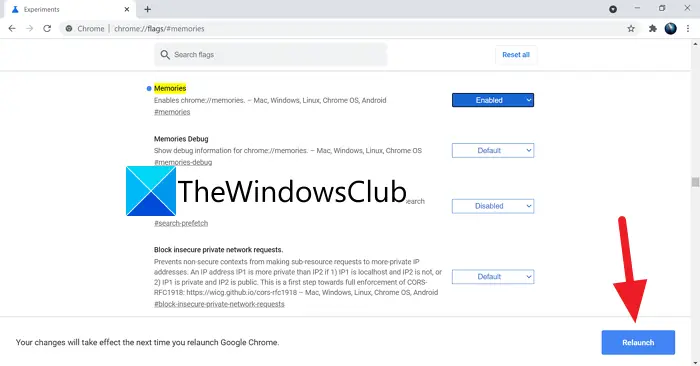Click the Chrome site info icon in the address bar
Viewport: 700px width, 366px height.
click(69, 29)
